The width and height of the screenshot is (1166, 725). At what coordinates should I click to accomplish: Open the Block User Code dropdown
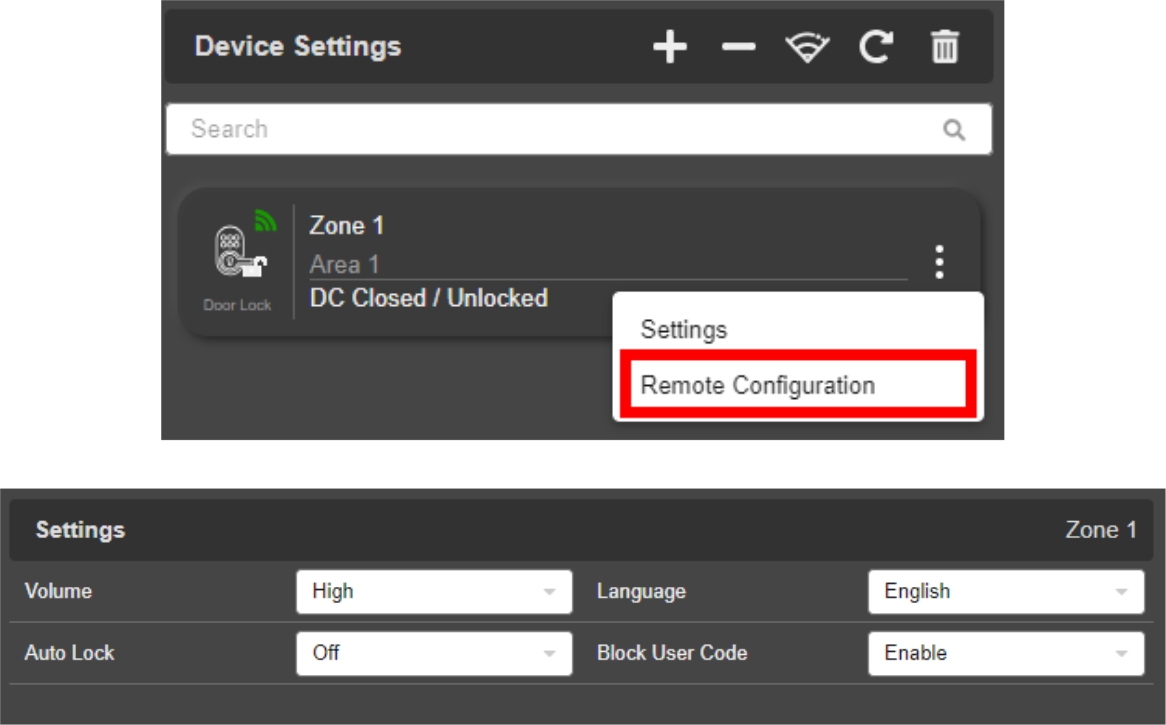pos(1006,654)
